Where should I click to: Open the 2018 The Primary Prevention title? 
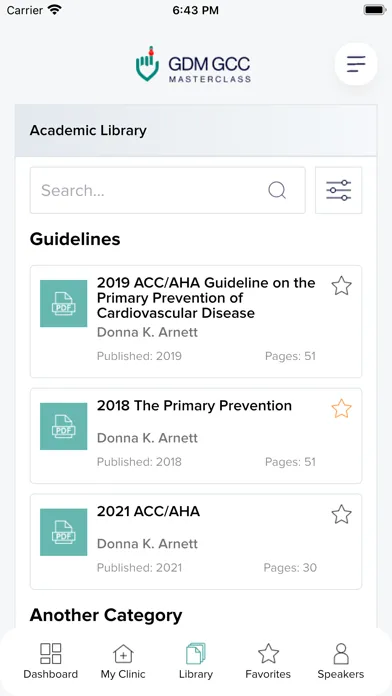tap(194, 406)
